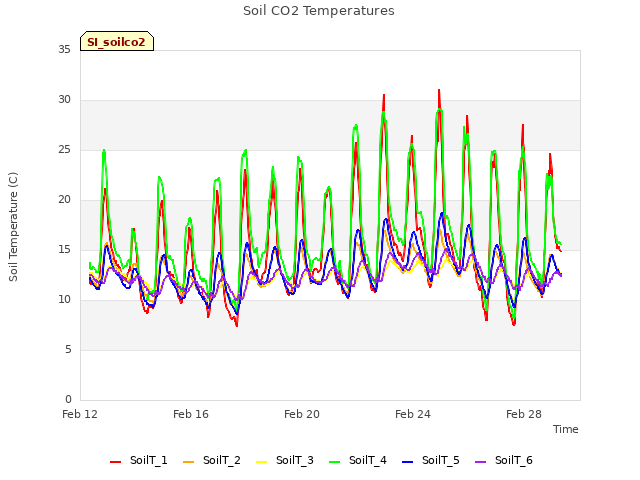This screenshot has height=480, width=640.
Task: Click the chart title Soil CO2 Temperatures
Action: click(x=319, y=11)
